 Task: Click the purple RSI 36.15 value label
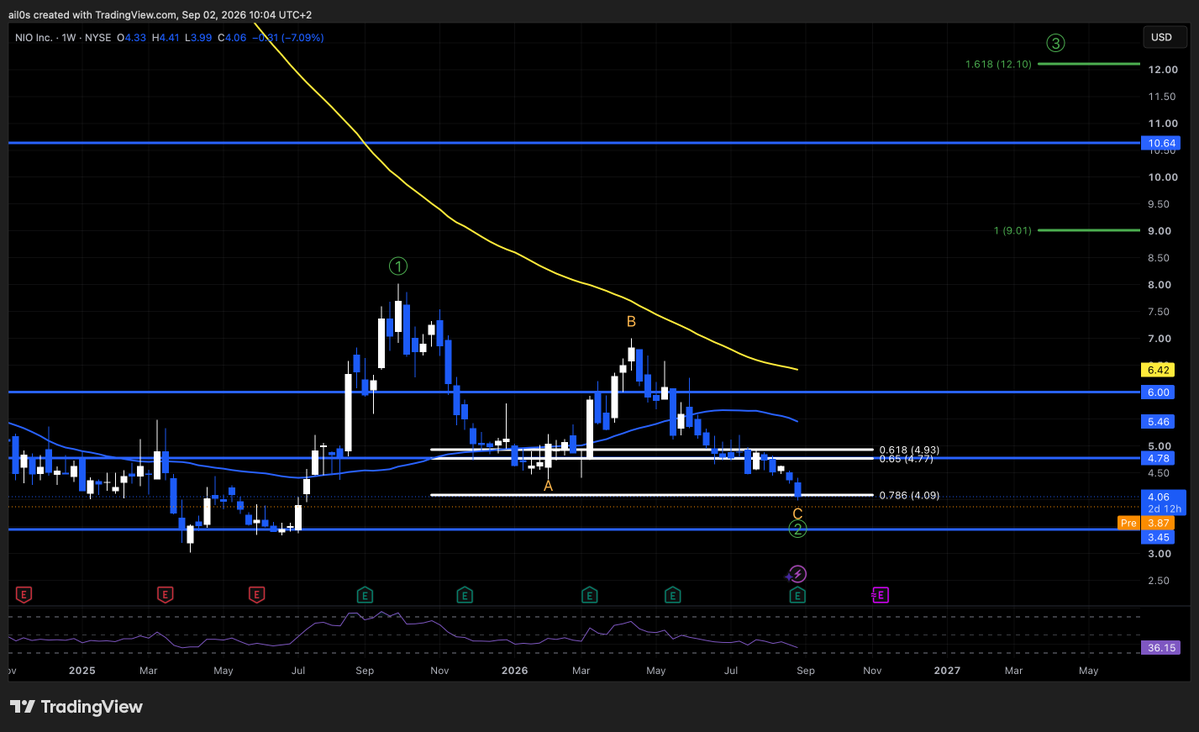1161,648
